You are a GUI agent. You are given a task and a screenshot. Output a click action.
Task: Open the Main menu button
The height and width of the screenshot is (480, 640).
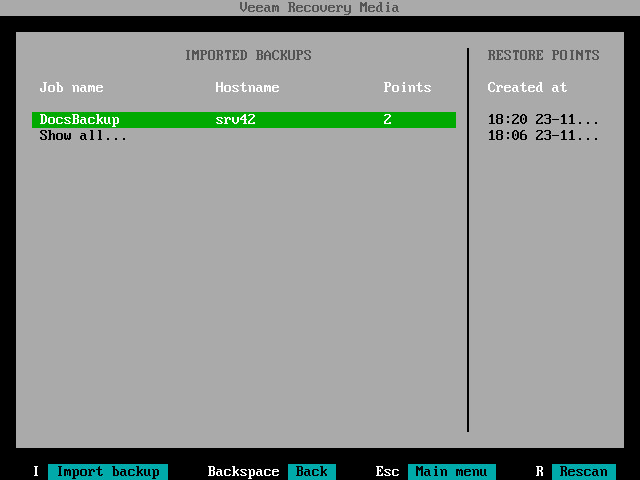point(451,471)
